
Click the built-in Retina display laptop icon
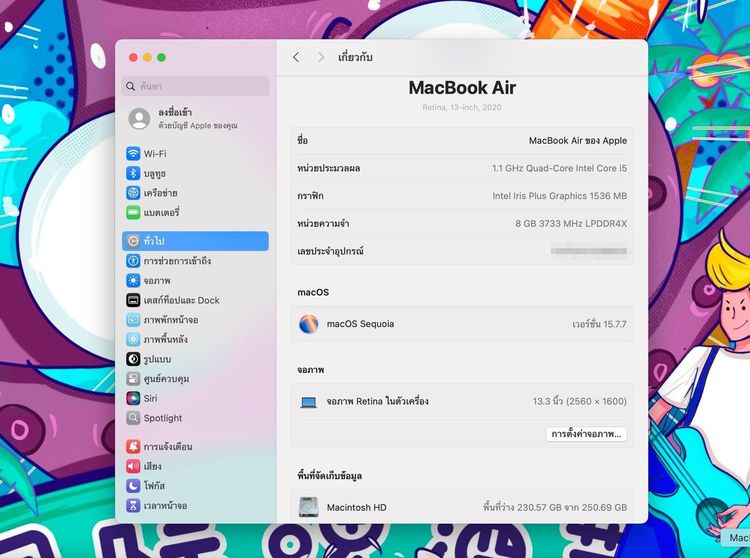(x=309, y=402)
